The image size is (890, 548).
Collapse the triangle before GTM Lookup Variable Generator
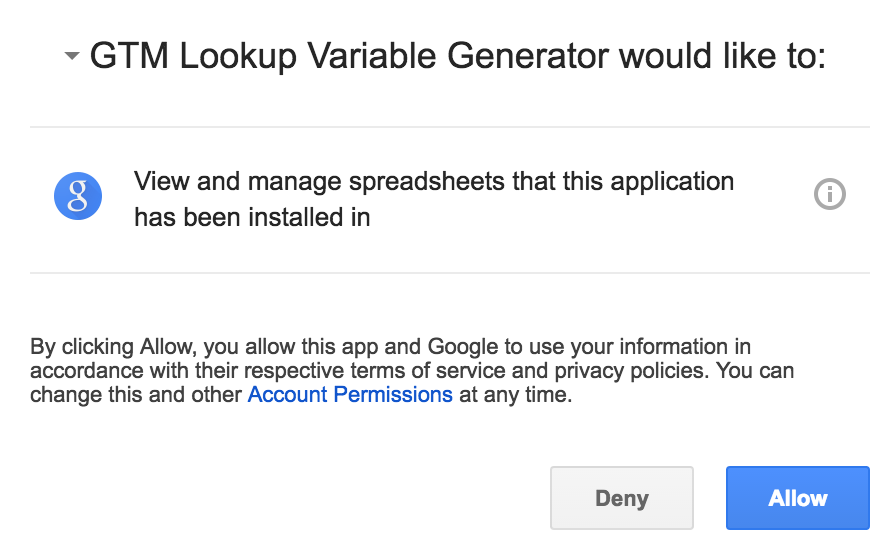click(x=71, y=57)
